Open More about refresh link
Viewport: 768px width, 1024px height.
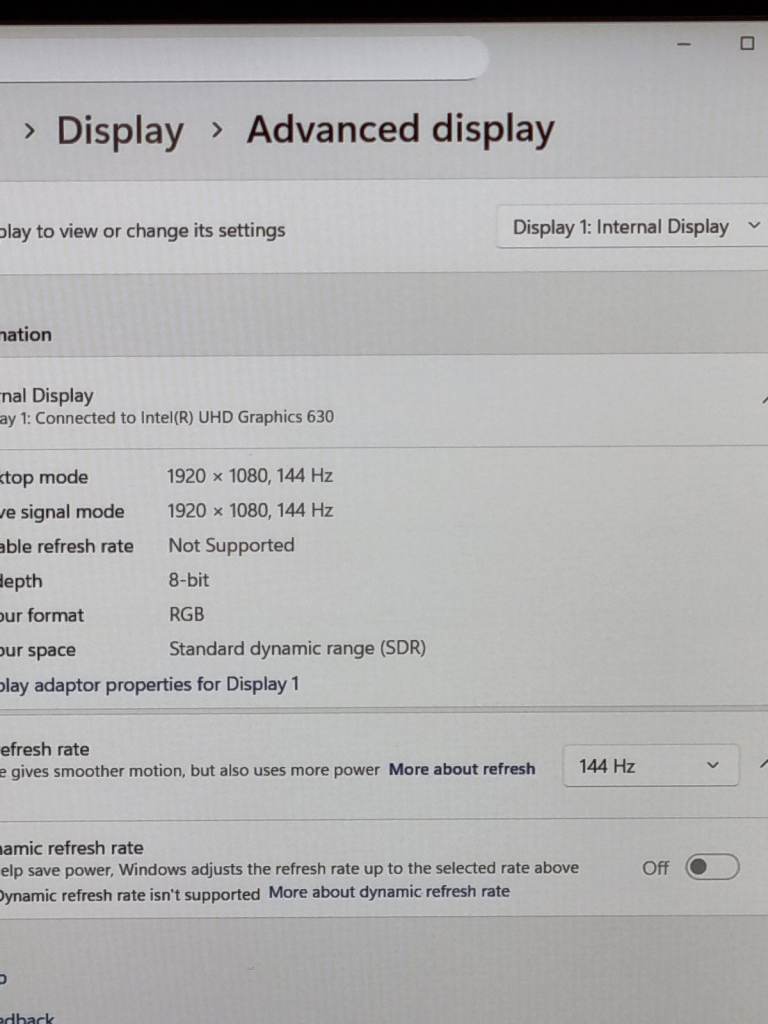(462, 769)
